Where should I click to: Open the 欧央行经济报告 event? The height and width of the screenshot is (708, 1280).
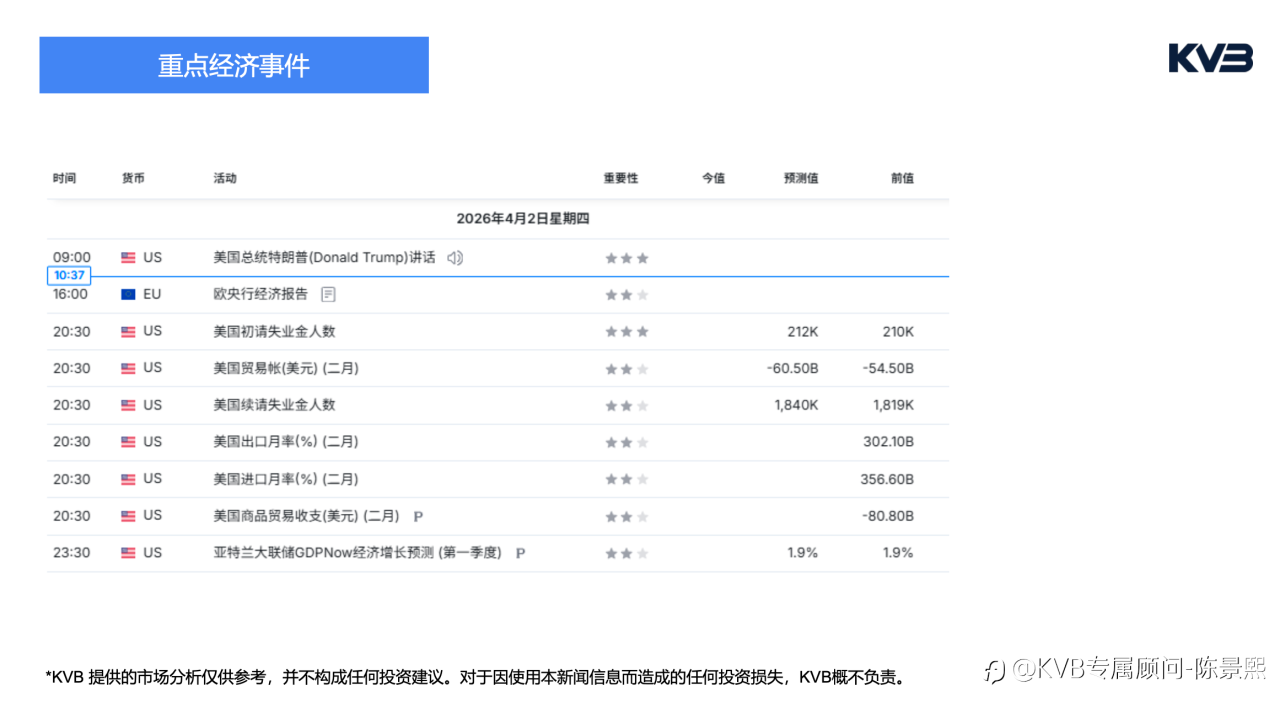coord(261,294)
